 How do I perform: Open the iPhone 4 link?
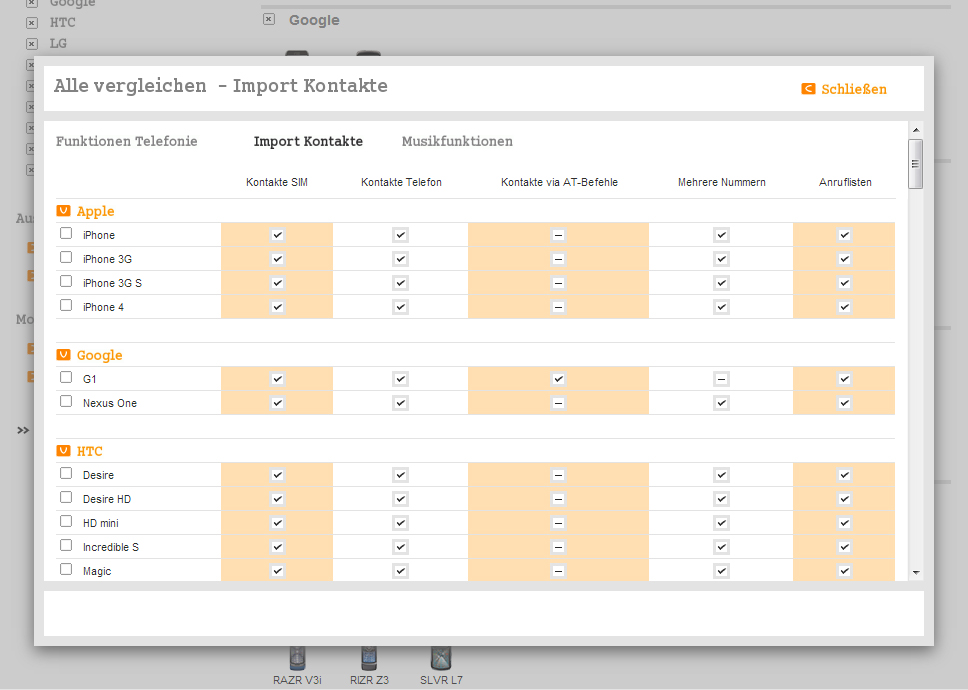point(103,307)
